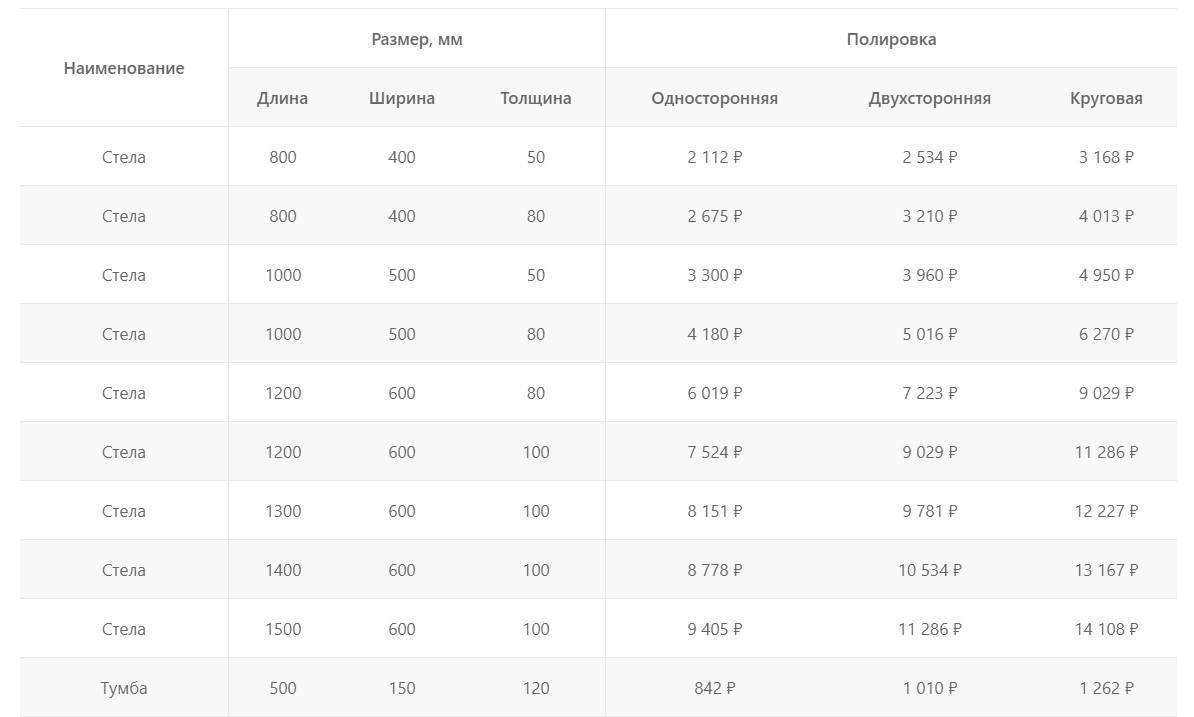This screenshot has width=1194, height=717.
Task: Select the 4 013 ₽ price cell
Action: pos(1106,216)
